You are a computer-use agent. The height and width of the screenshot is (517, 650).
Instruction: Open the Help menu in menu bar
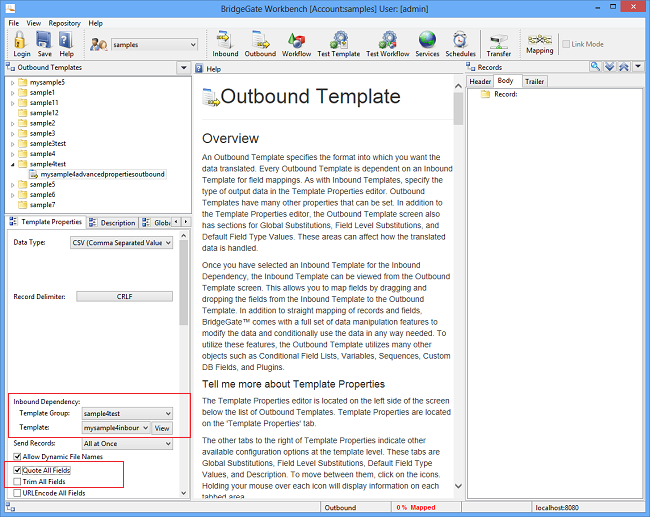(95, 23)
